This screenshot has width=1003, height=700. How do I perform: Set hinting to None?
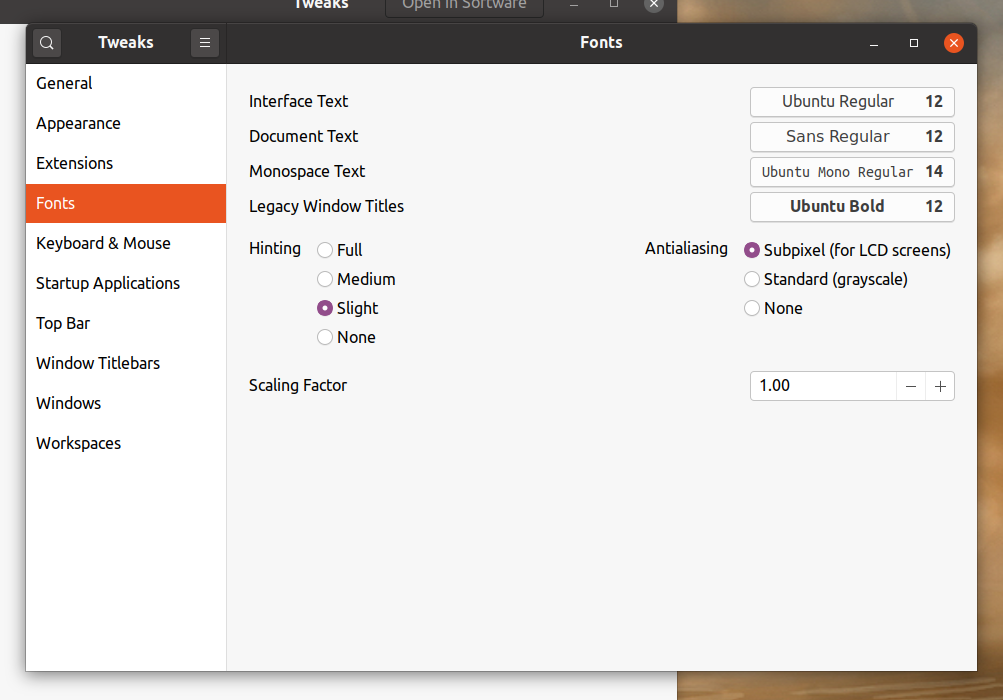(x=325, y=337)
